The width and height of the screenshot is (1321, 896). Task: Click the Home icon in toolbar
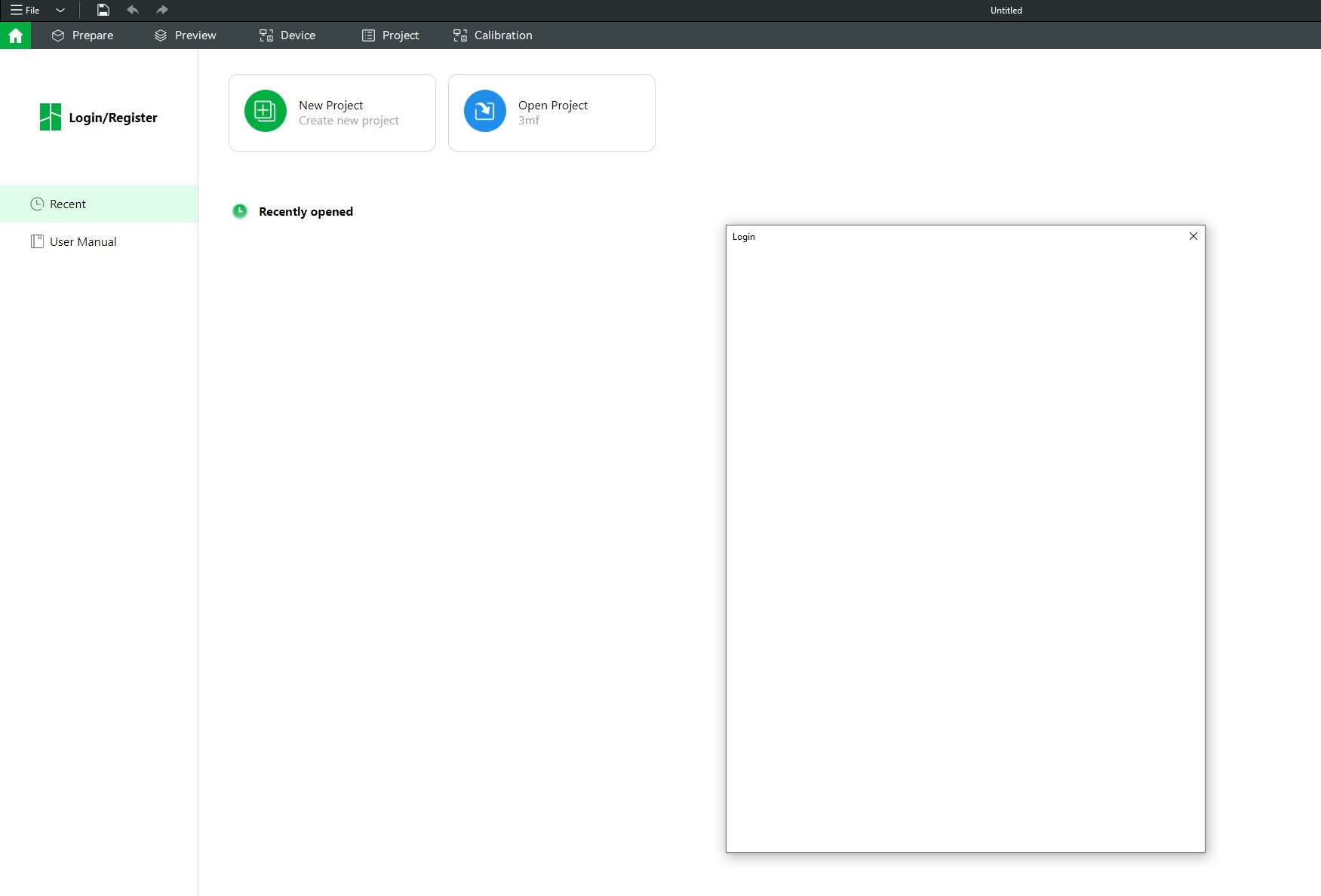[15, 35]
